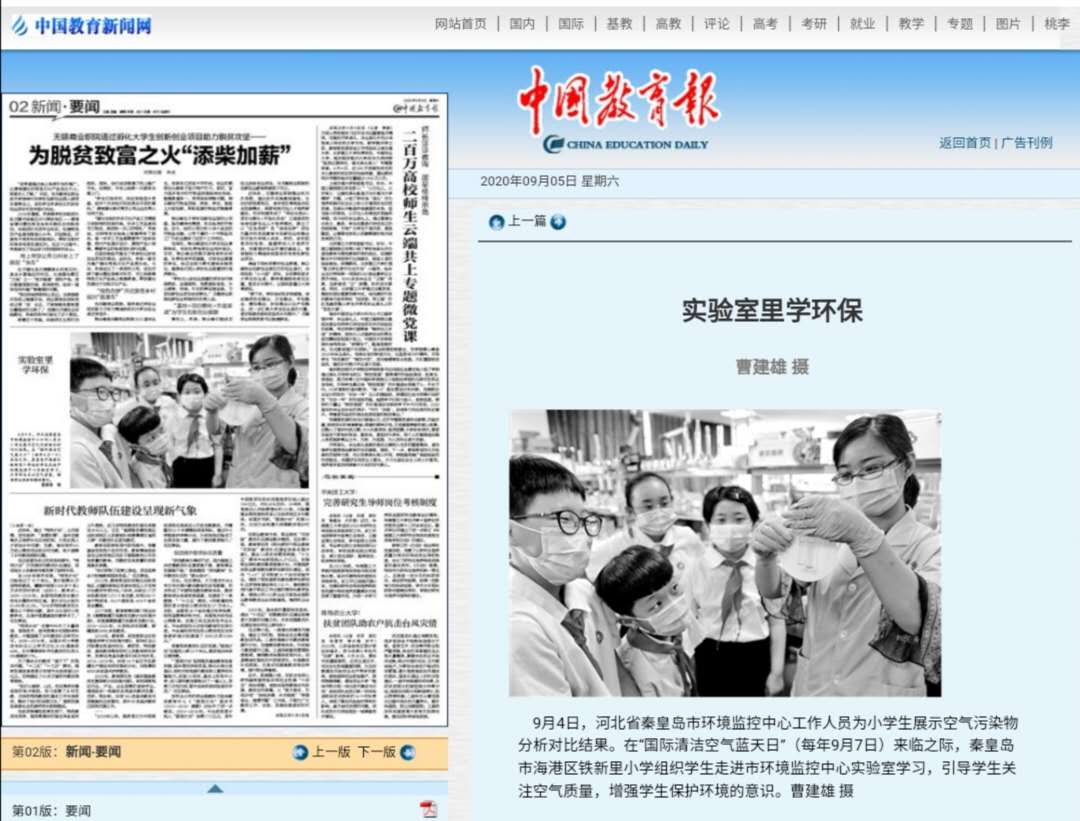Download the 第01版 PDF via its icon
Screen dimensions: 1080x821
428,809
